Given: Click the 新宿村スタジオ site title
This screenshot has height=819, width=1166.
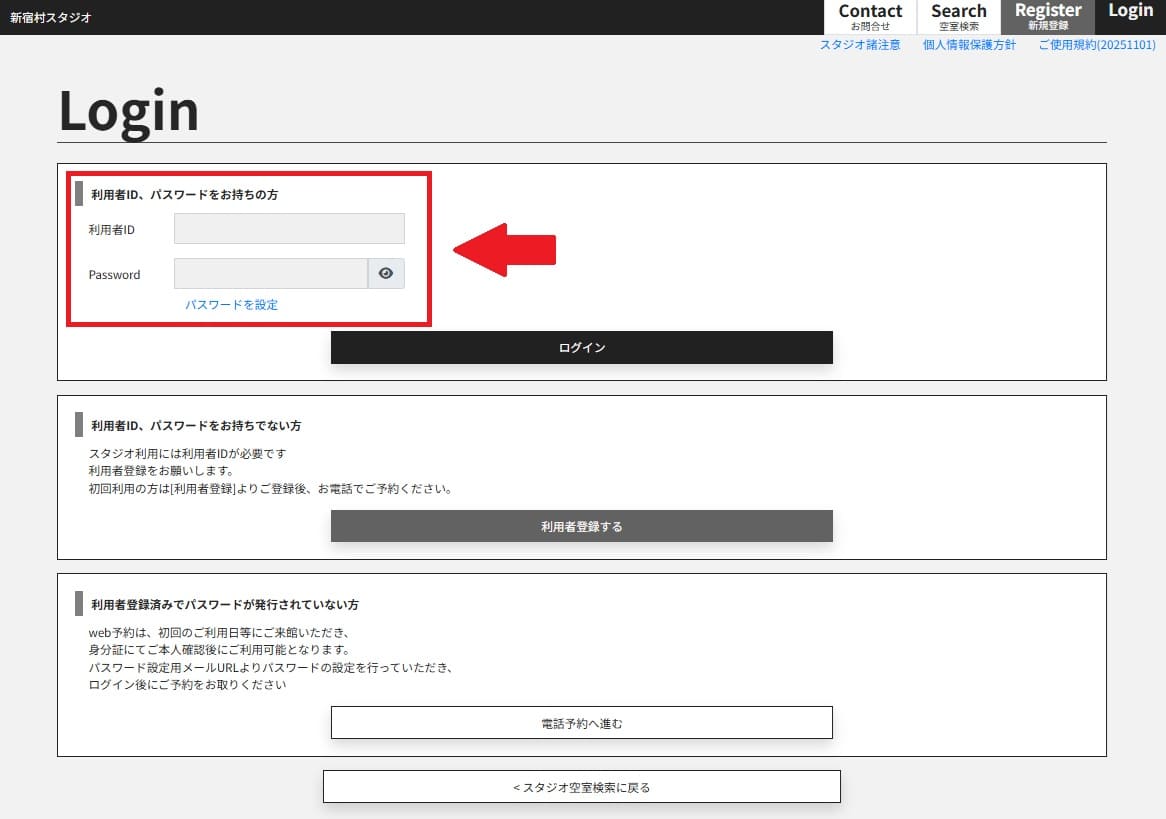Looking at the screenshot, I should coord(51,17).
